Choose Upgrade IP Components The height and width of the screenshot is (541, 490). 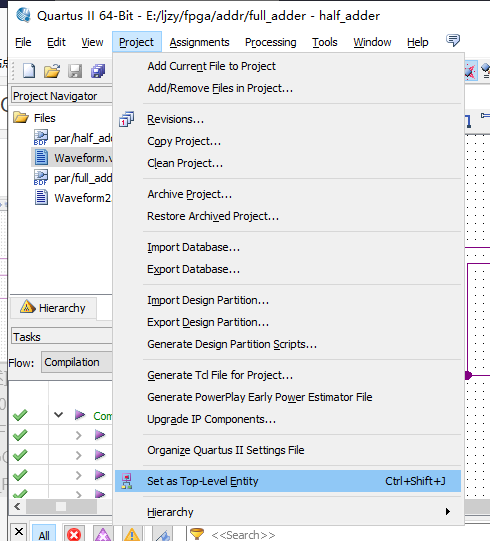288,420
